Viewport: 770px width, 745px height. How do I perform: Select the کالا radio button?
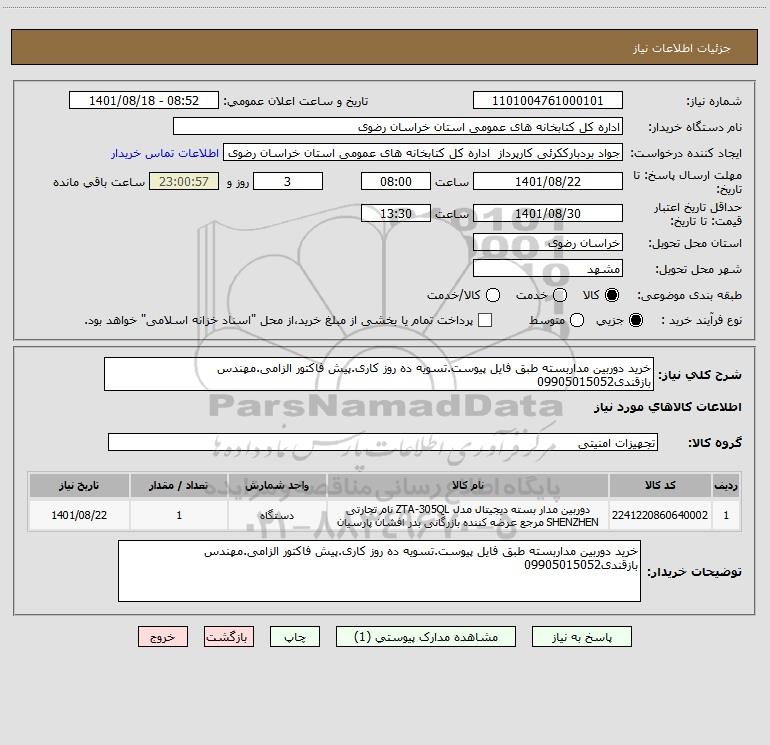pos(612,295)
